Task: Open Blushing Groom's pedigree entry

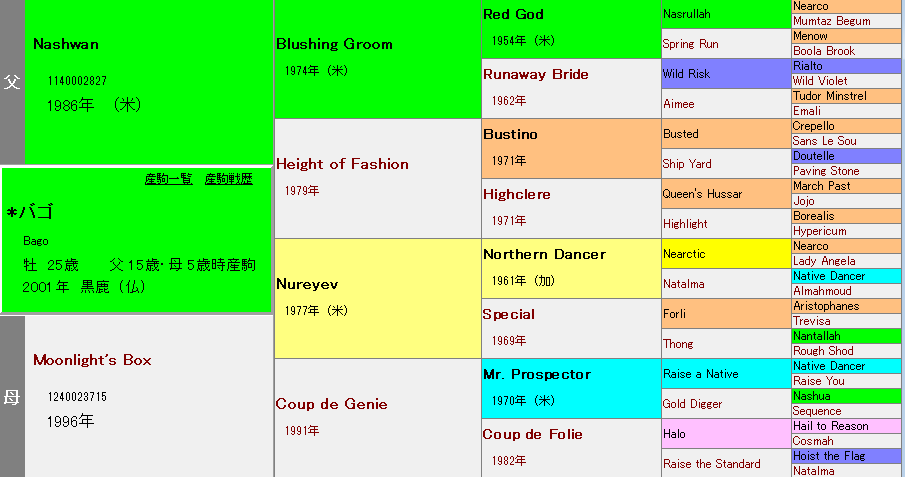Action: click(x=334, y=44)
